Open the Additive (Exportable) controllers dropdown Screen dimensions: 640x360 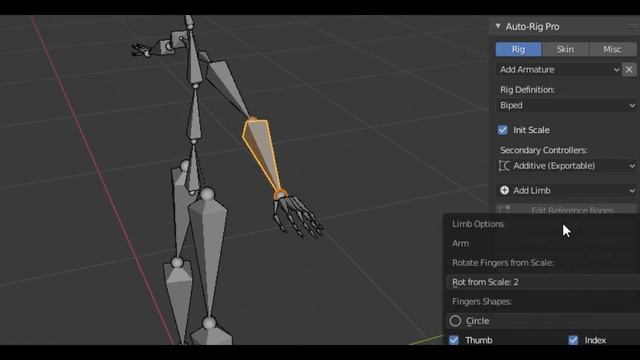pos(566,166)
